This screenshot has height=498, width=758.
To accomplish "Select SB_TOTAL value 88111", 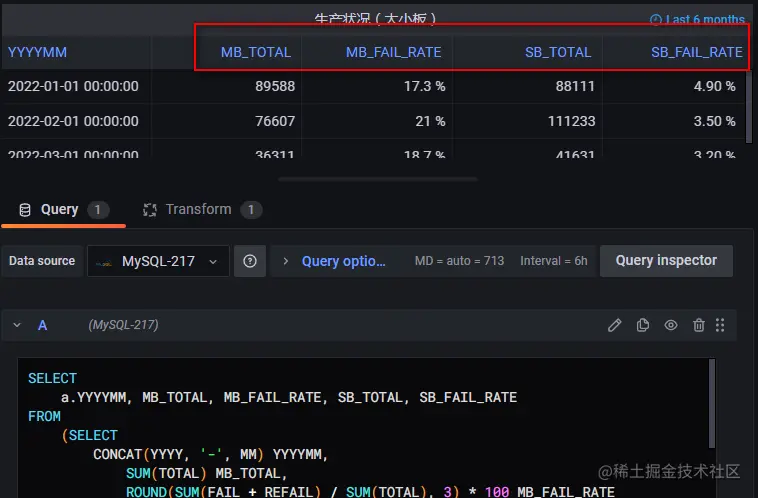I will coord(575,86).
